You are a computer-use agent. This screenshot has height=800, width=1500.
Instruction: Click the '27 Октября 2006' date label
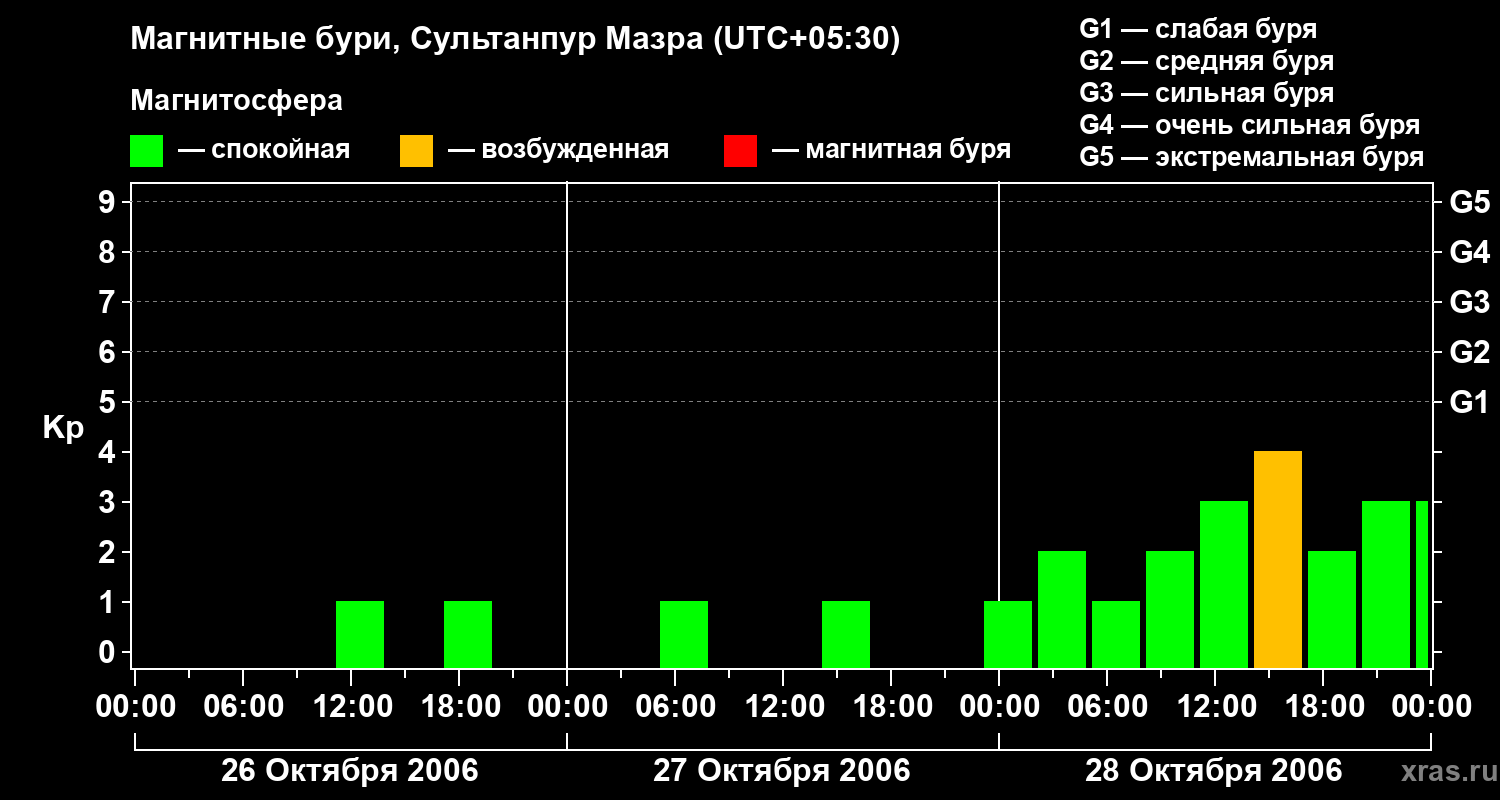coord(781,771)
